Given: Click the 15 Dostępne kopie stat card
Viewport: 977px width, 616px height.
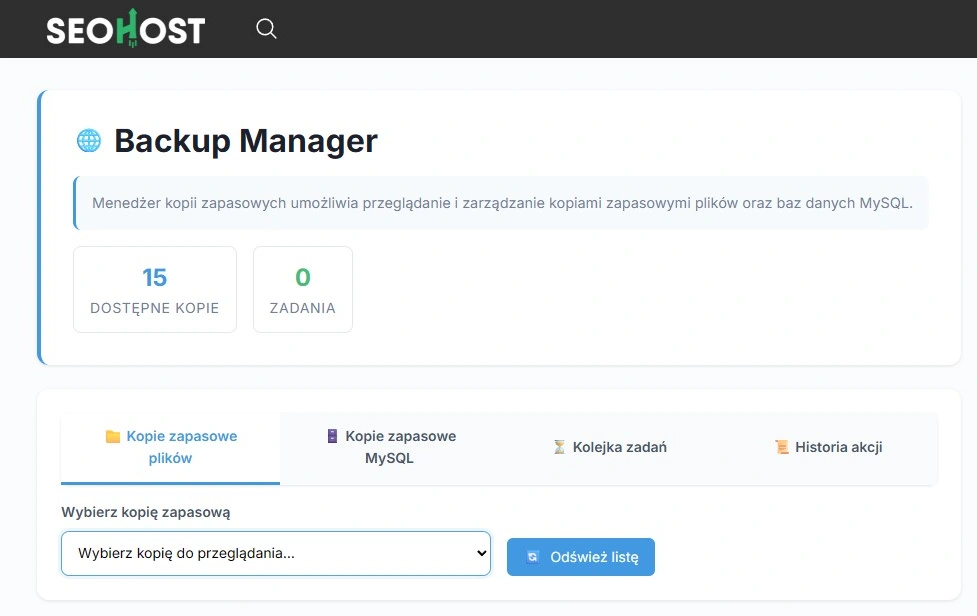Looking at the screenshot, I should point(154,288).
